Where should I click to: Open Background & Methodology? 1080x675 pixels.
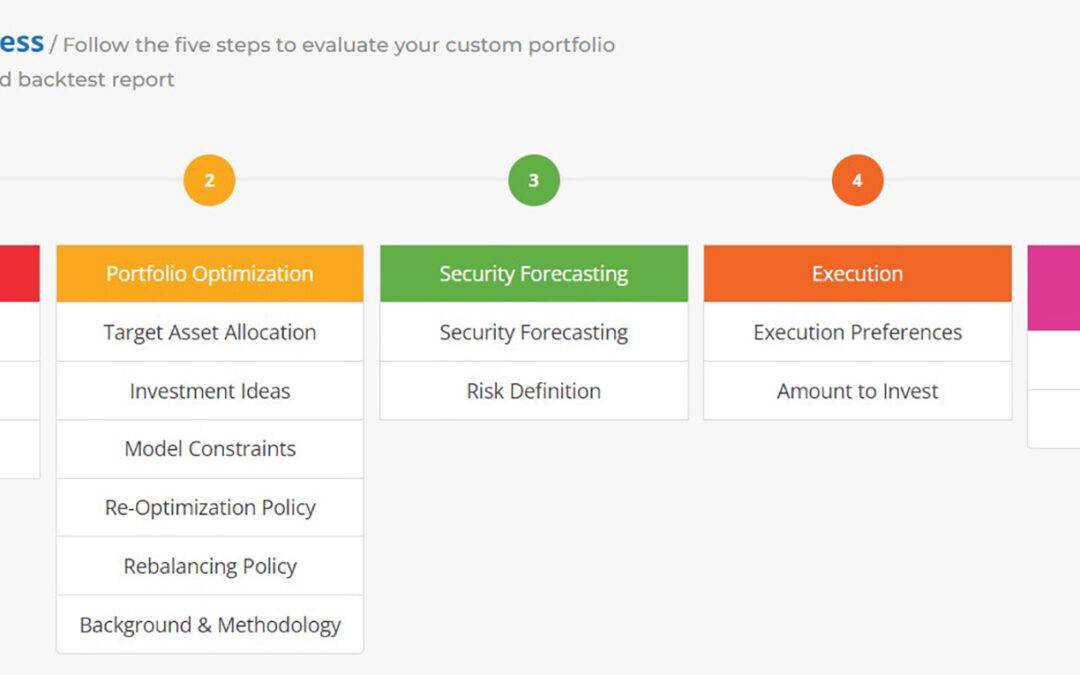209,624
